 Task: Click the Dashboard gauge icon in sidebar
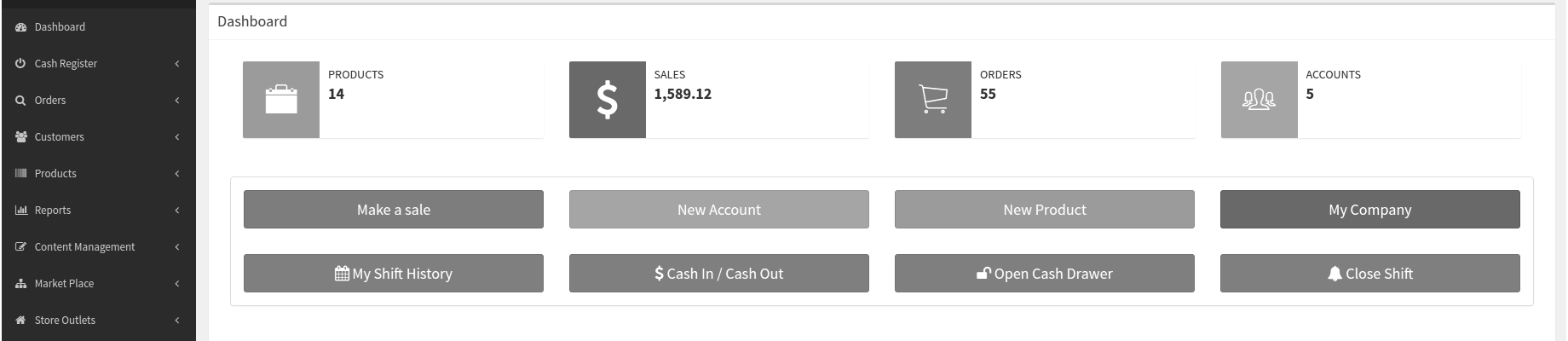[x=21, y=27]
